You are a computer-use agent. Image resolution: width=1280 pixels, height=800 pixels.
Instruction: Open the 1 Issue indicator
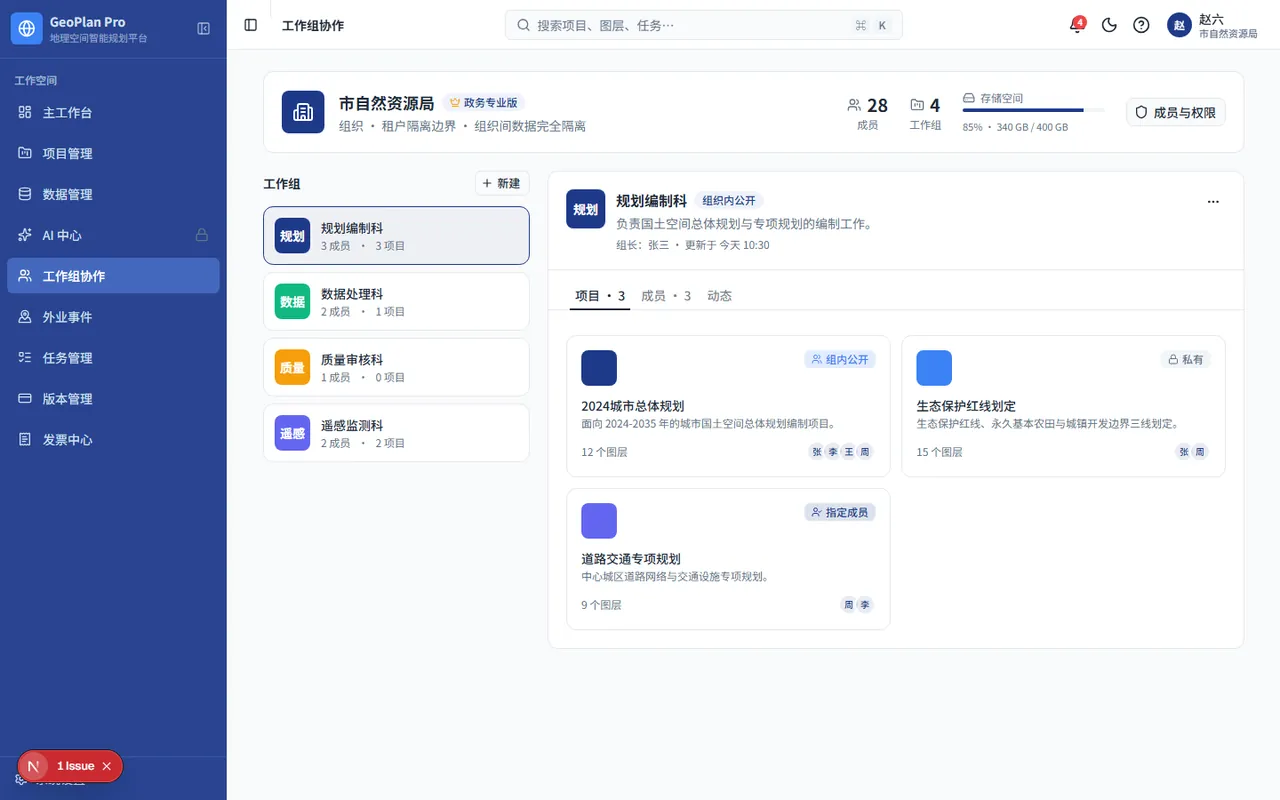[x=75, y=766]
